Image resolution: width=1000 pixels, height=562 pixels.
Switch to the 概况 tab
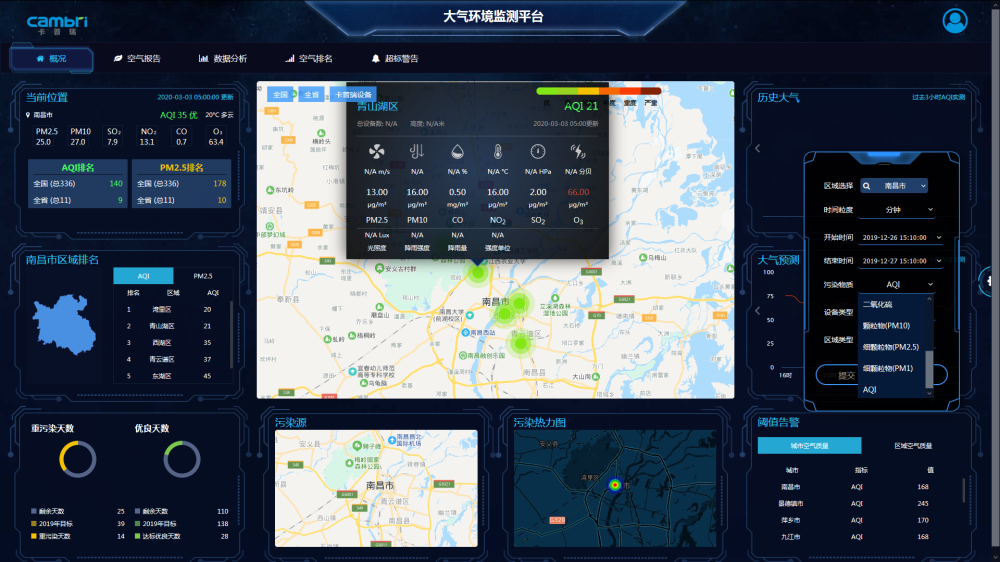click(x=52, y=59)
